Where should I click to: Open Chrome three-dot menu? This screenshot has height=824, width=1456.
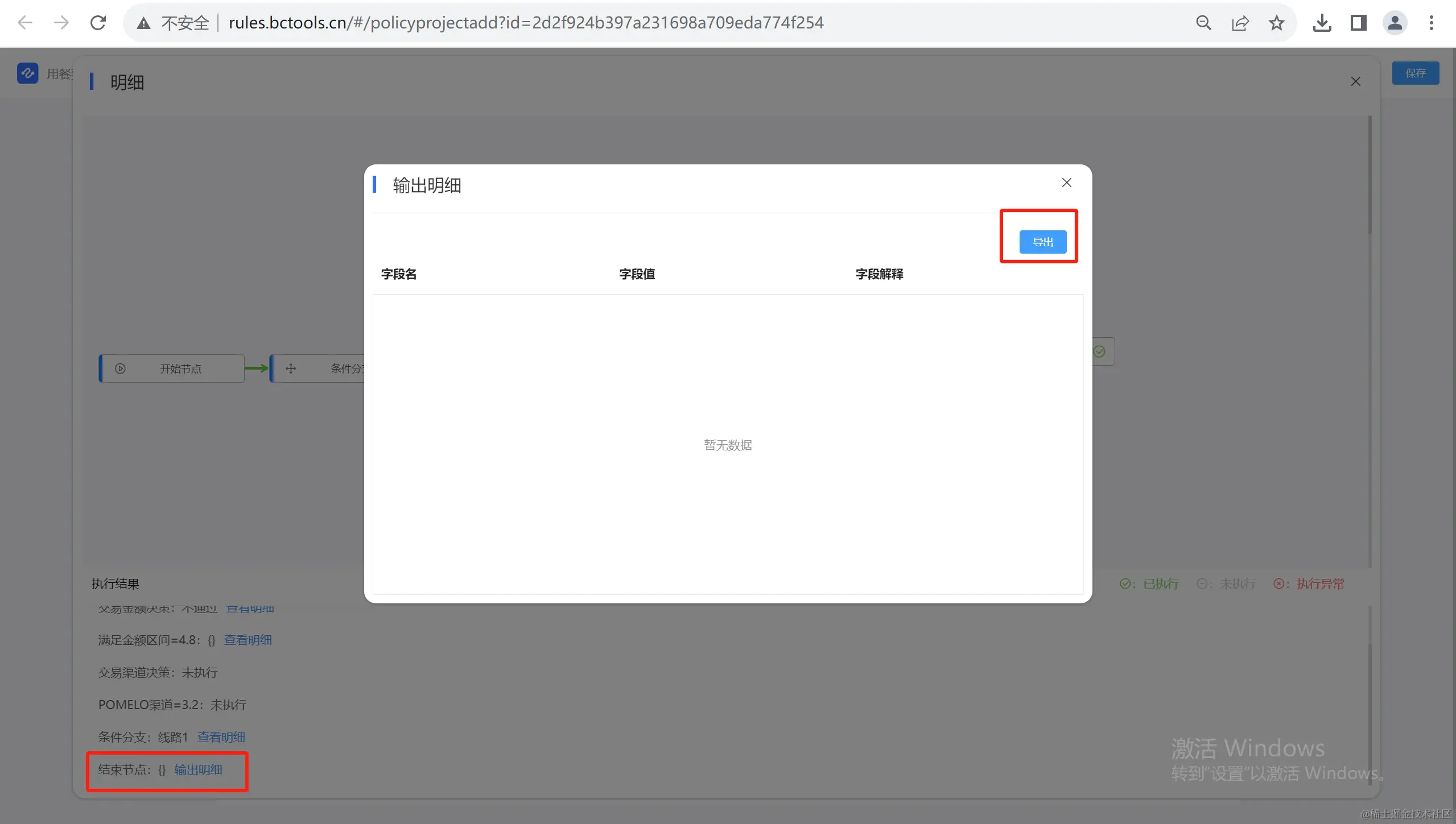1431,23
